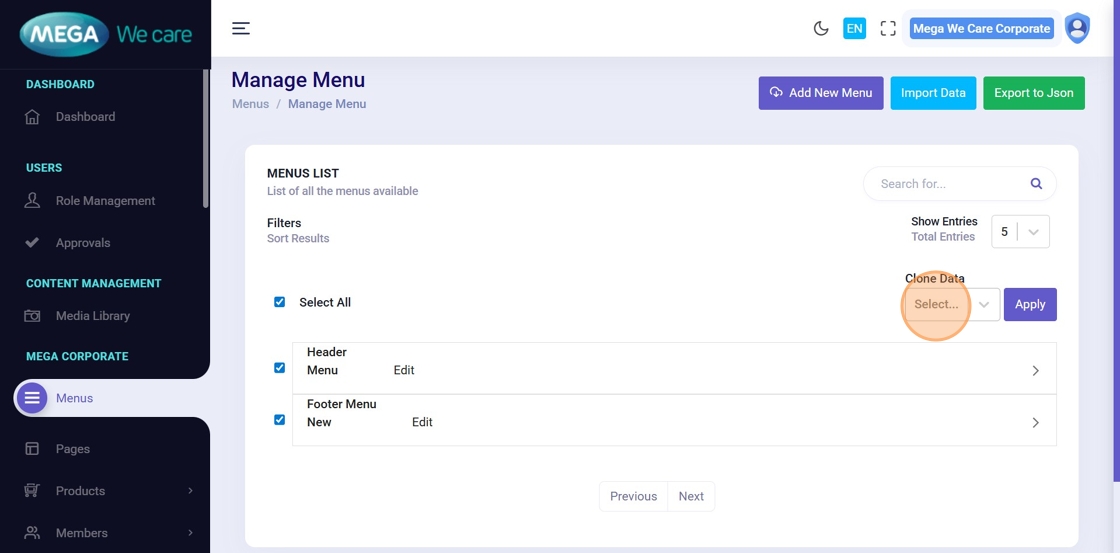
Task: Click the Export to Json button
Action: click(1033, 93)
